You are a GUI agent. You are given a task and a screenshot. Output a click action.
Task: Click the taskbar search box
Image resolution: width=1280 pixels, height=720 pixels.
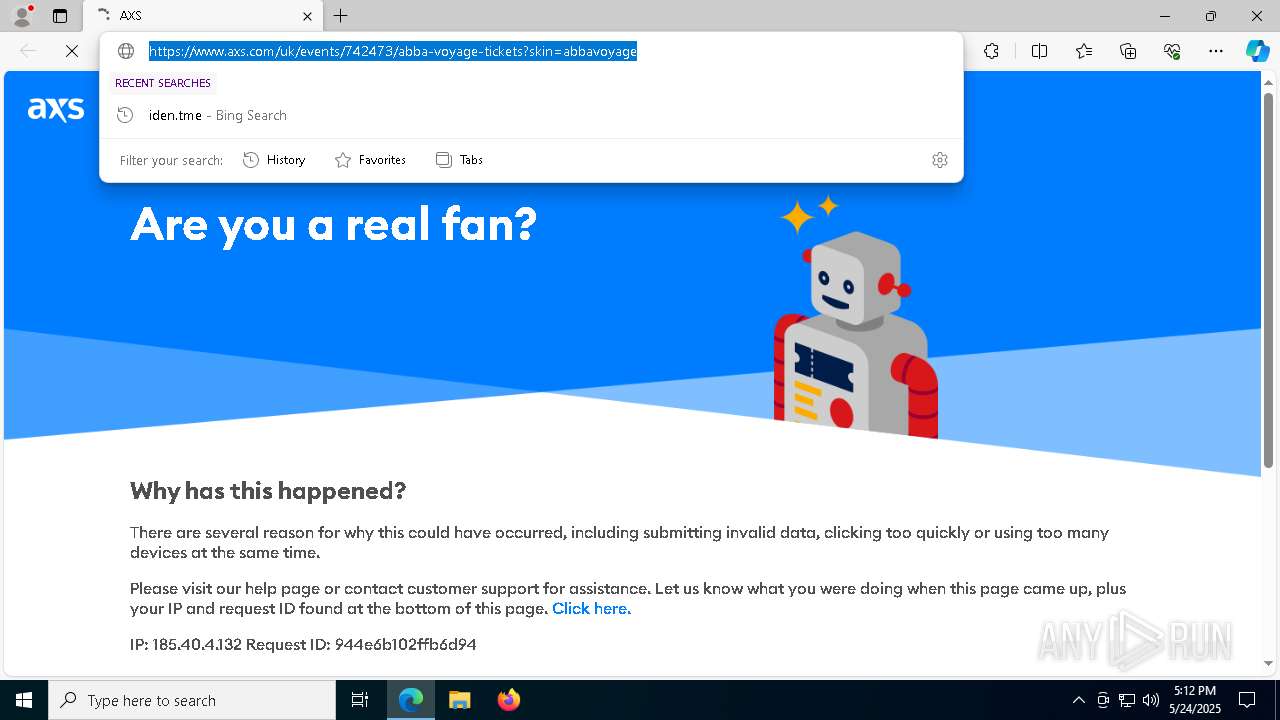192,700
